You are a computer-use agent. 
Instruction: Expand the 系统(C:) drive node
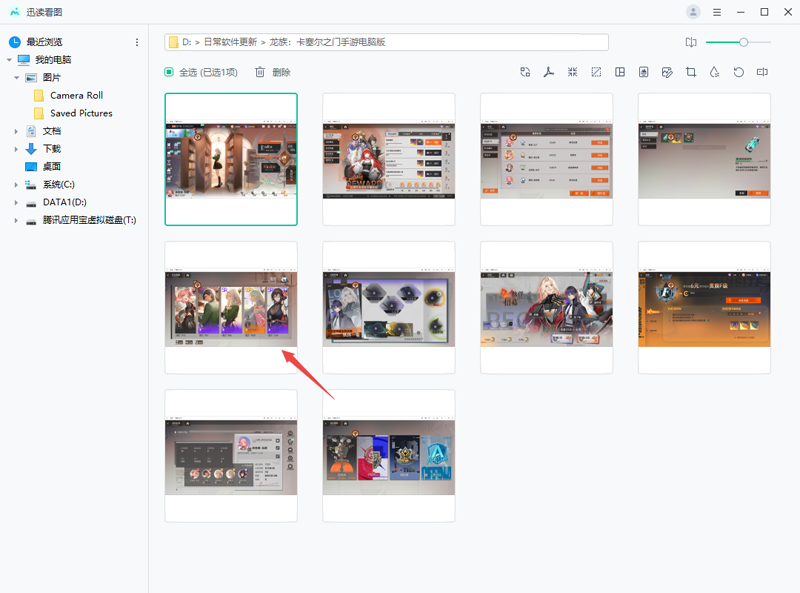16,185
